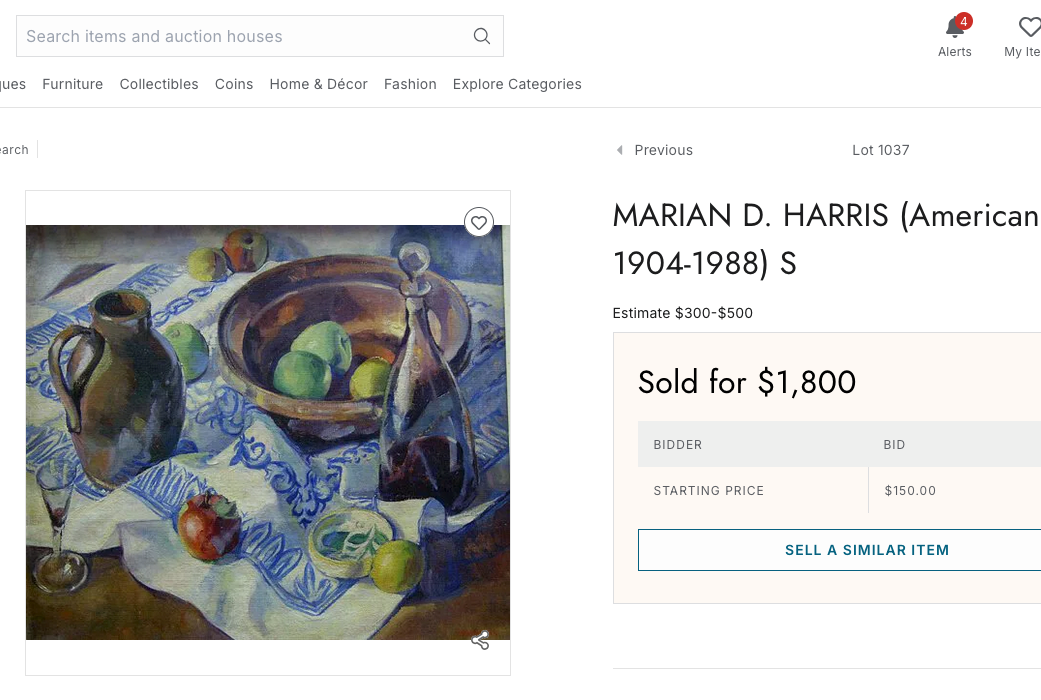1041x700 pixels.
Task: Select the Furniture category
Action: pos(72,84)
